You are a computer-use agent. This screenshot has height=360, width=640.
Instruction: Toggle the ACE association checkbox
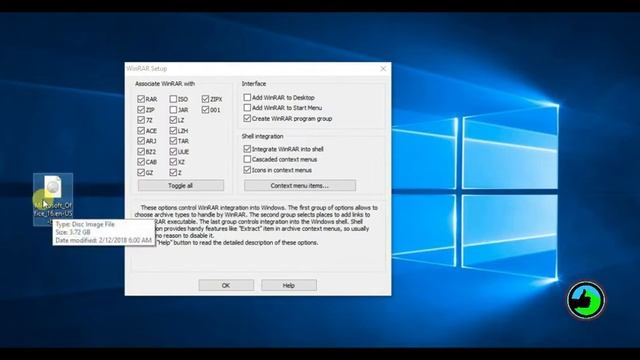pos(141,131)
